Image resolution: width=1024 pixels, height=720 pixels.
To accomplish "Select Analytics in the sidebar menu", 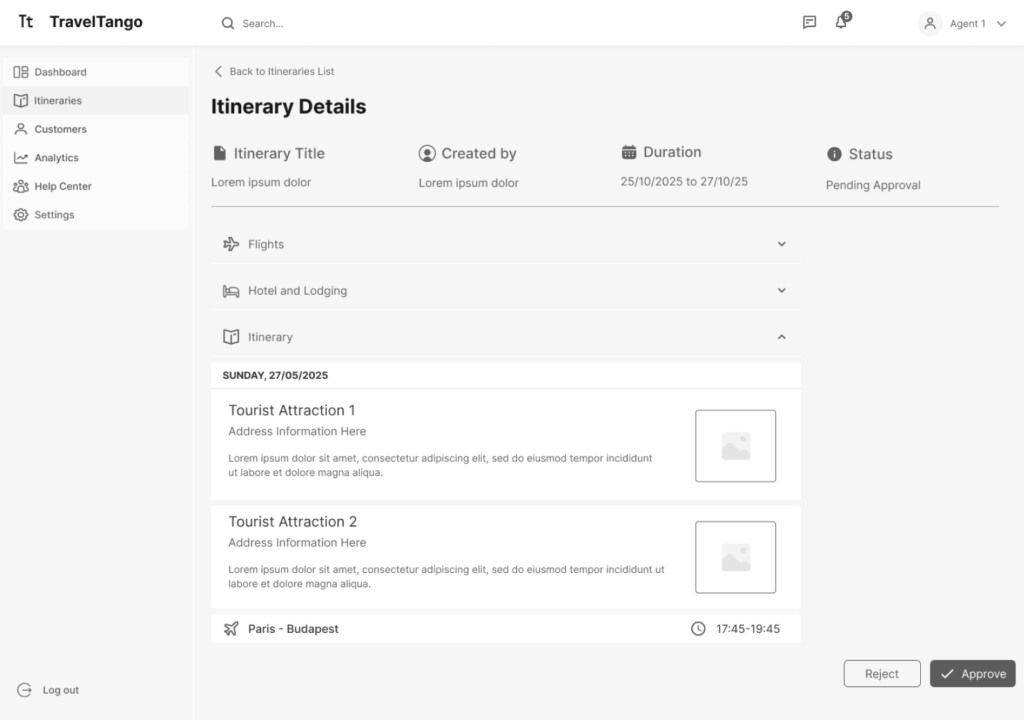I will point(56,158).
